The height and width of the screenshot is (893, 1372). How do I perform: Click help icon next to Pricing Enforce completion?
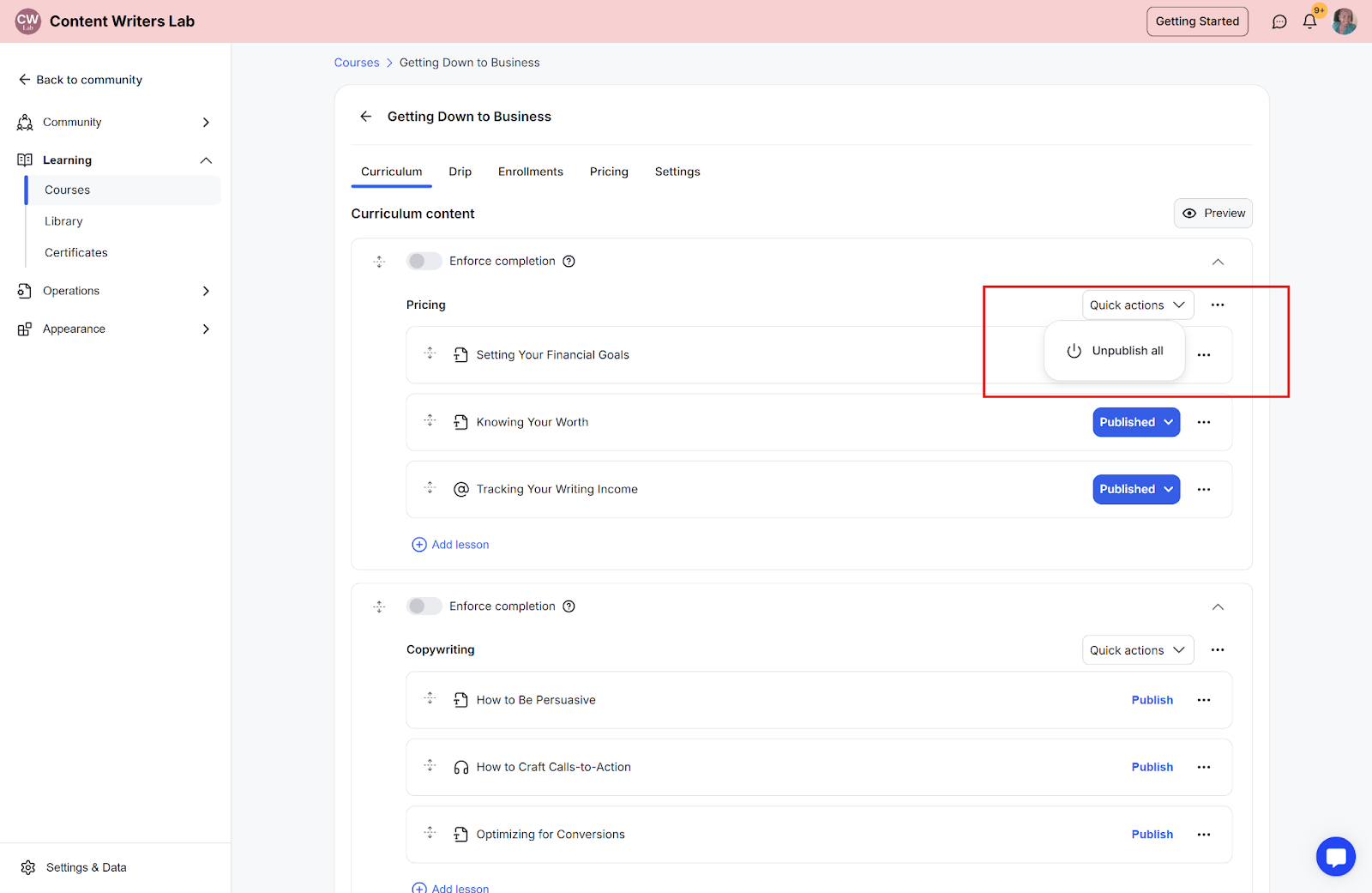[x=569, y=262]
